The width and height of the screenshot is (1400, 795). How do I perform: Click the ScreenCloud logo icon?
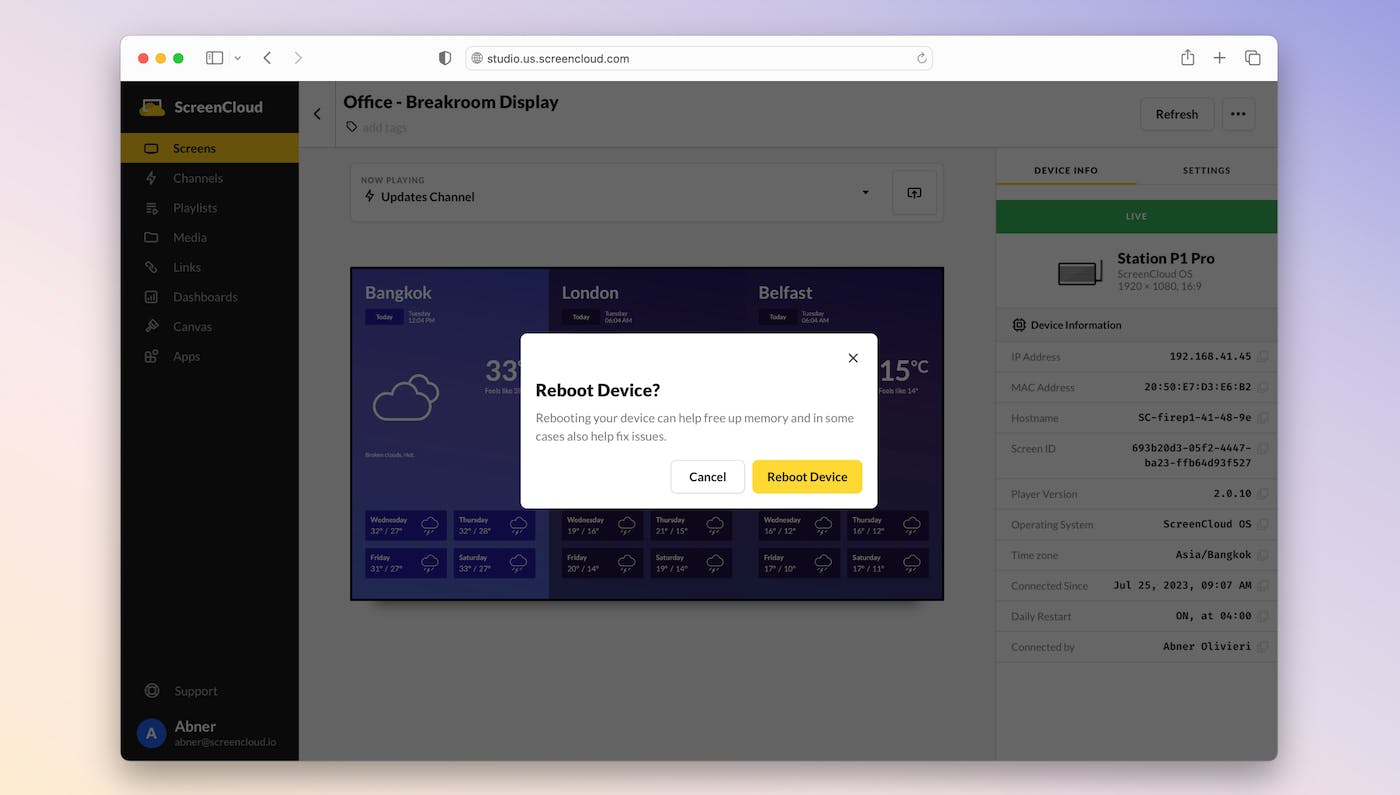(151, 107)
